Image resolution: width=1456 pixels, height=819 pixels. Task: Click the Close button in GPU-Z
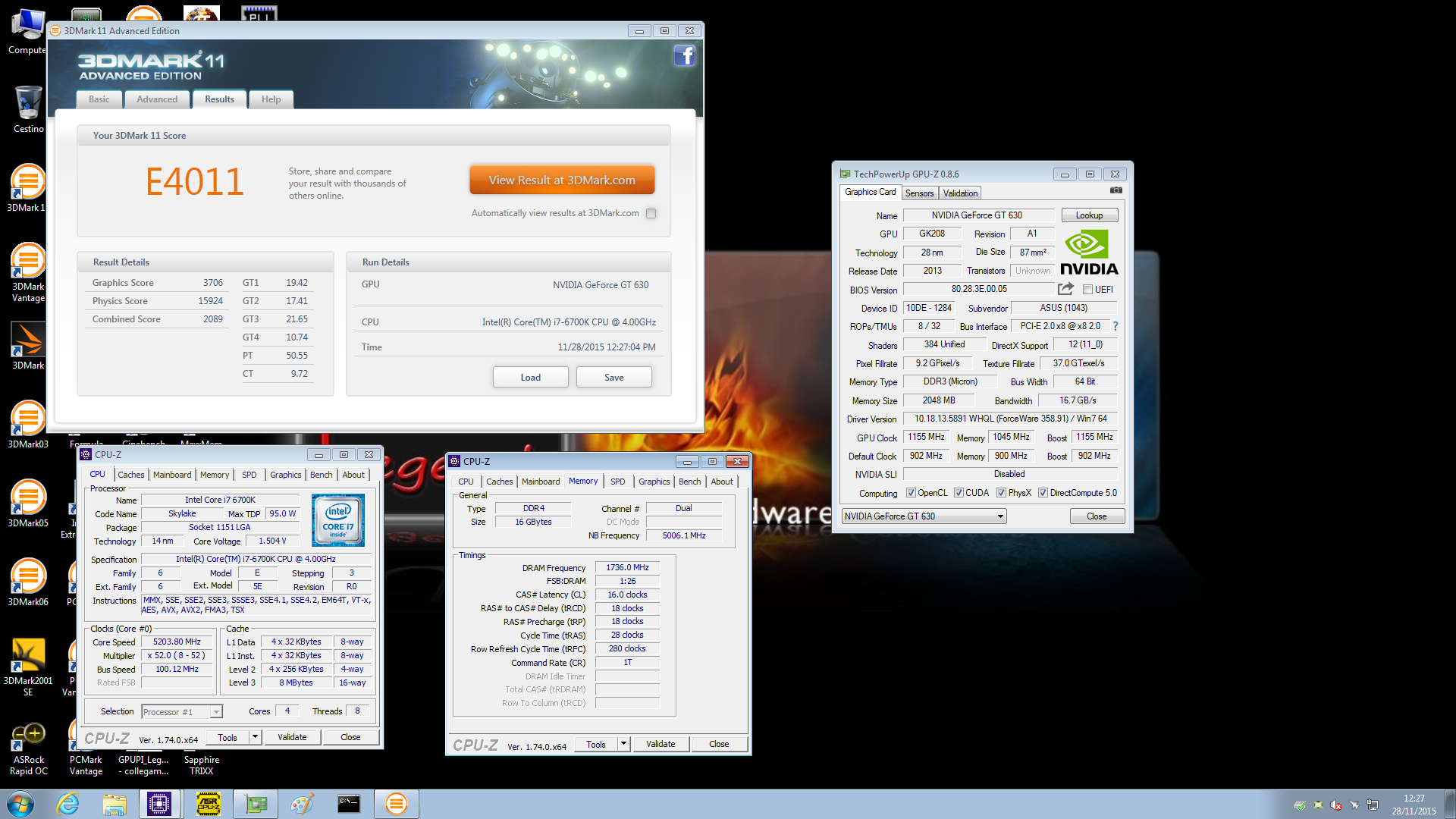click(x=1097, y=516)
